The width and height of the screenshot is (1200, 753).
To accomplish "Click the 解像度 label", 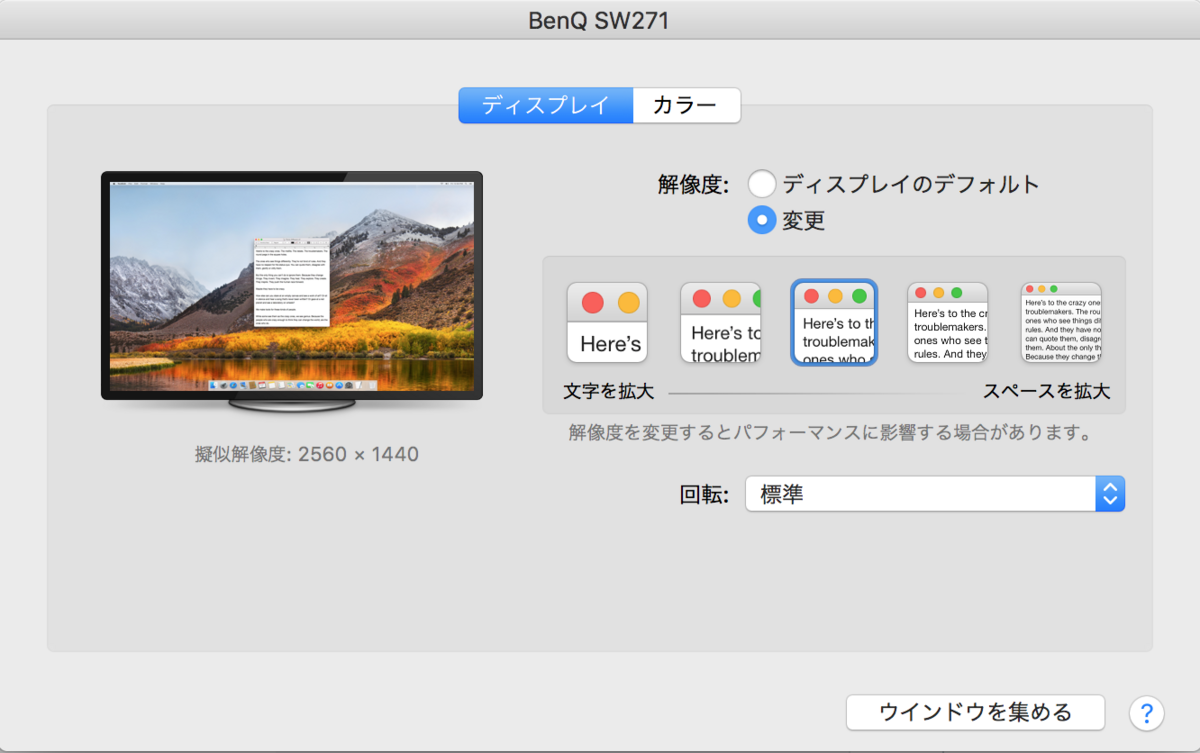I will click(x=693, y=185).
